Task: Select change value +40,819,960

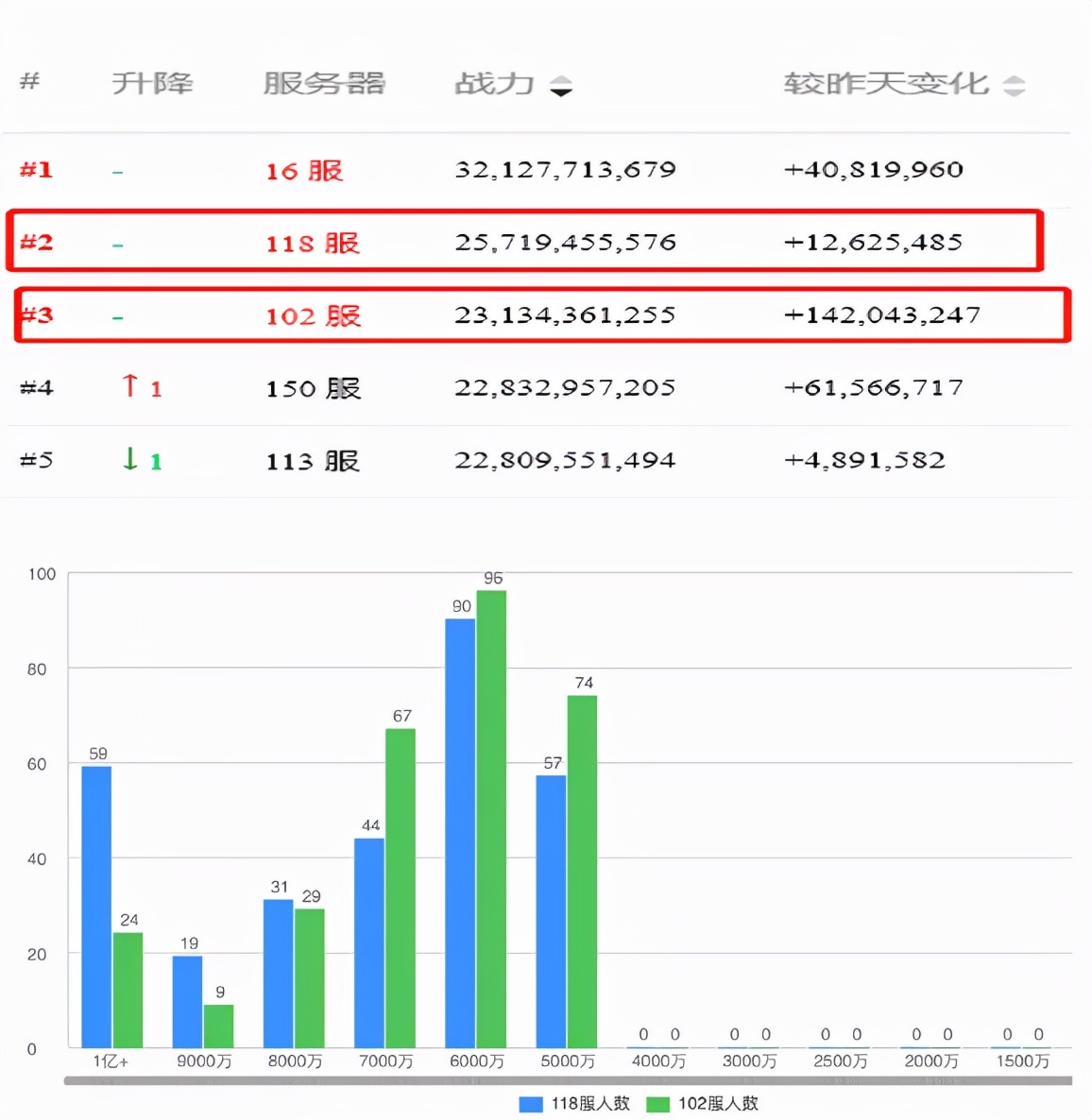Action: coord(873,170)
